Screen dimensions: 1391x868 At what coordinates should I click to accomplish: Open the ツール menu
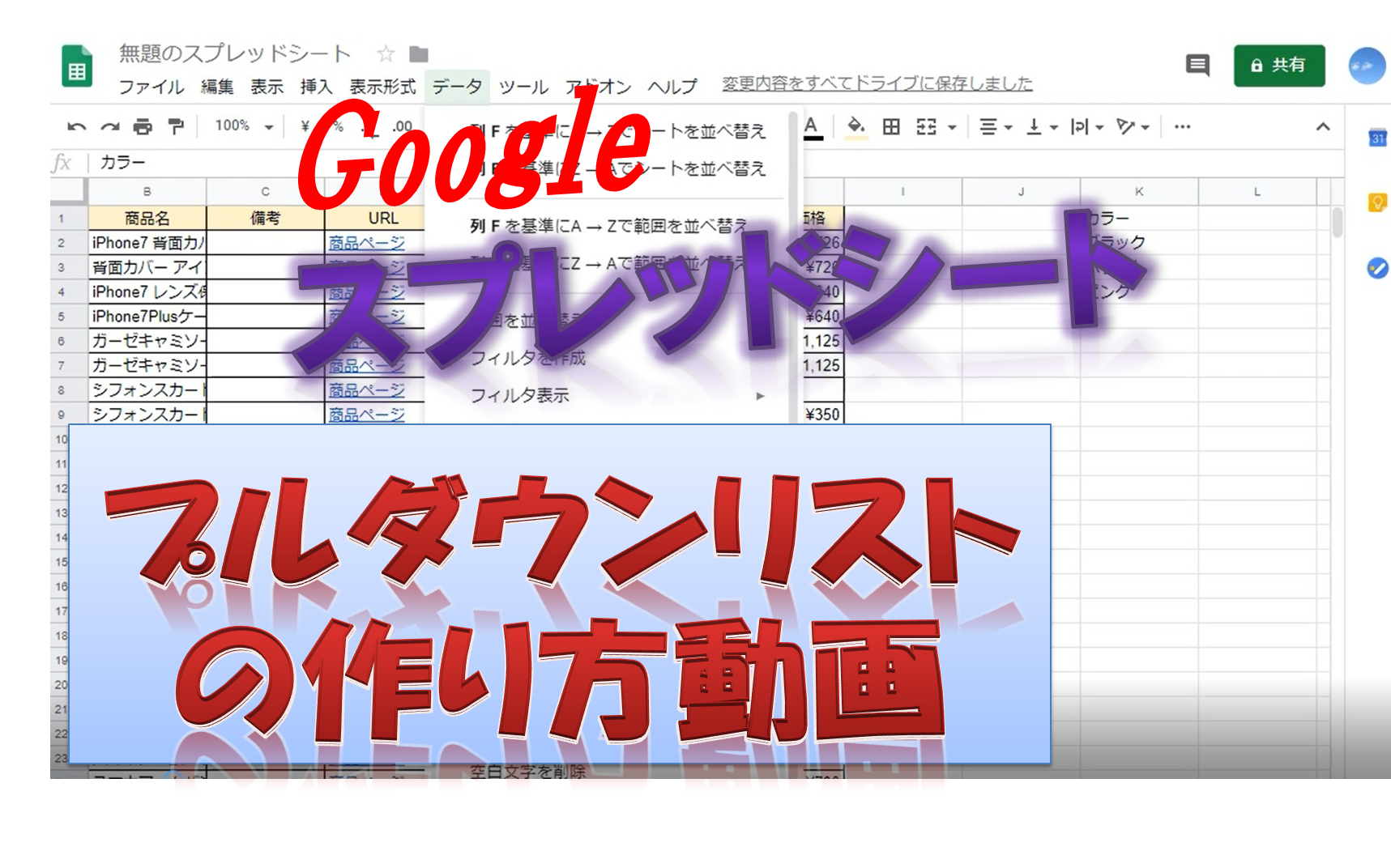(523, 87)
